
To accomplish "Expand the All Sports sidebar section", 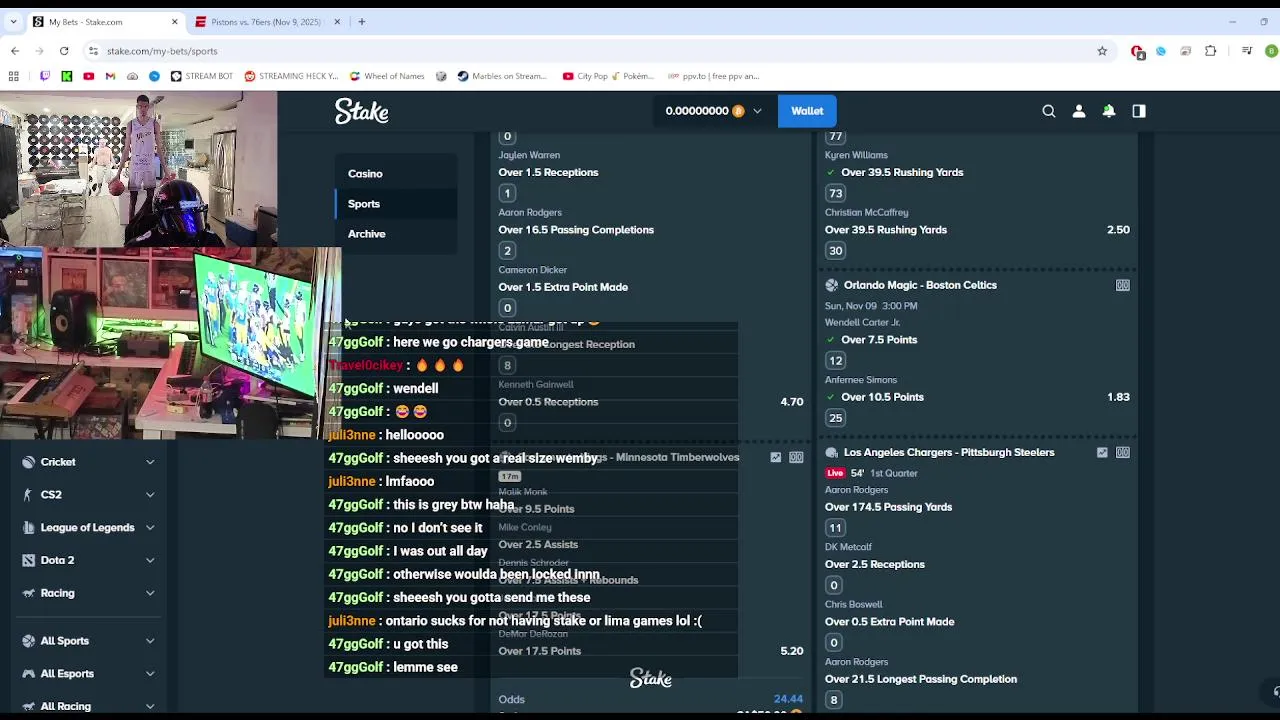I will pyautogui.click(x=150, y=641).
